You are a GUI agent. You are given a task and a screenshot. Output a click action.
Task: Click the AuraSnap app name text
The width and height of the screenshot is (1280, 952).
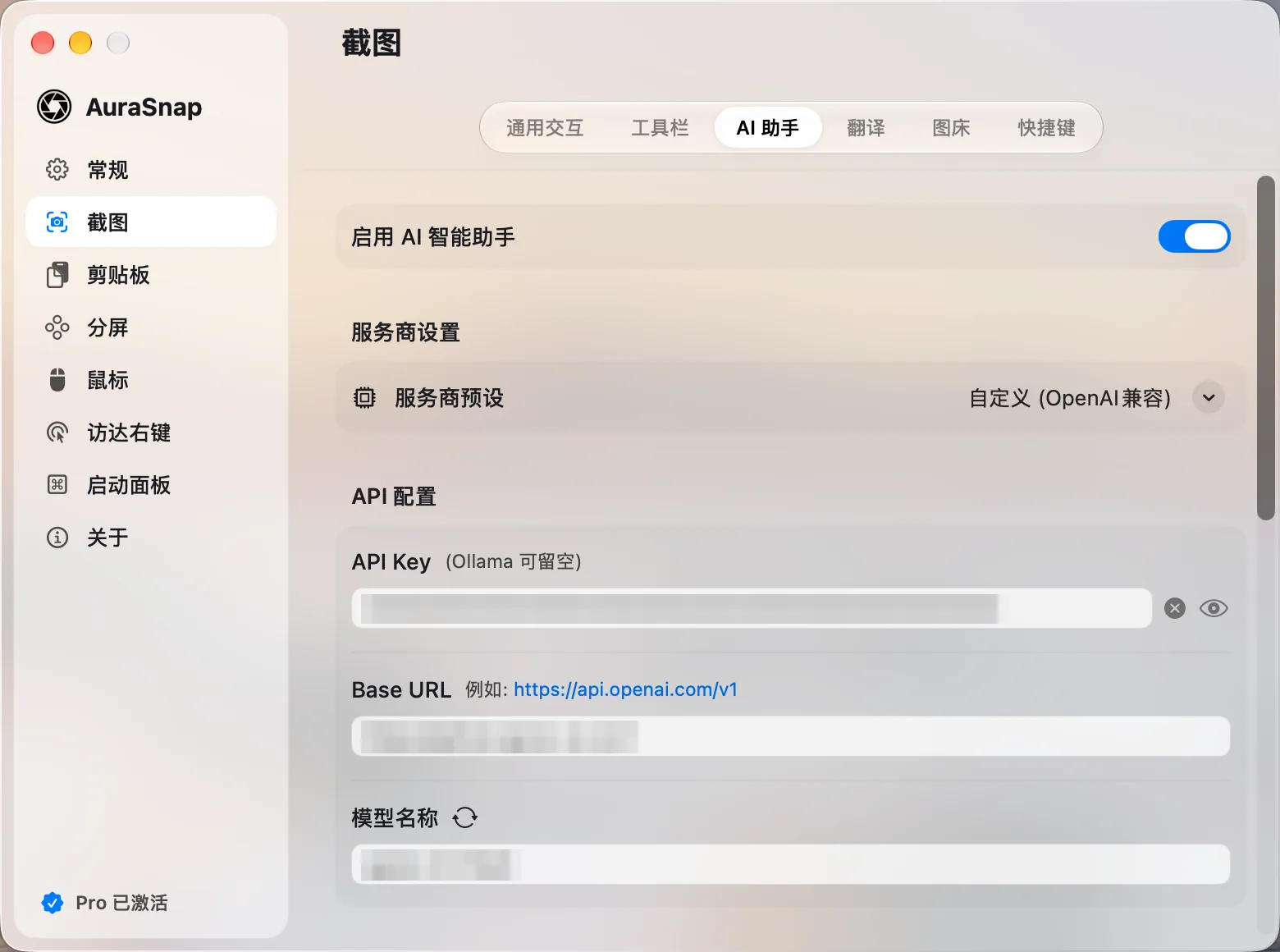click(144, 108)
